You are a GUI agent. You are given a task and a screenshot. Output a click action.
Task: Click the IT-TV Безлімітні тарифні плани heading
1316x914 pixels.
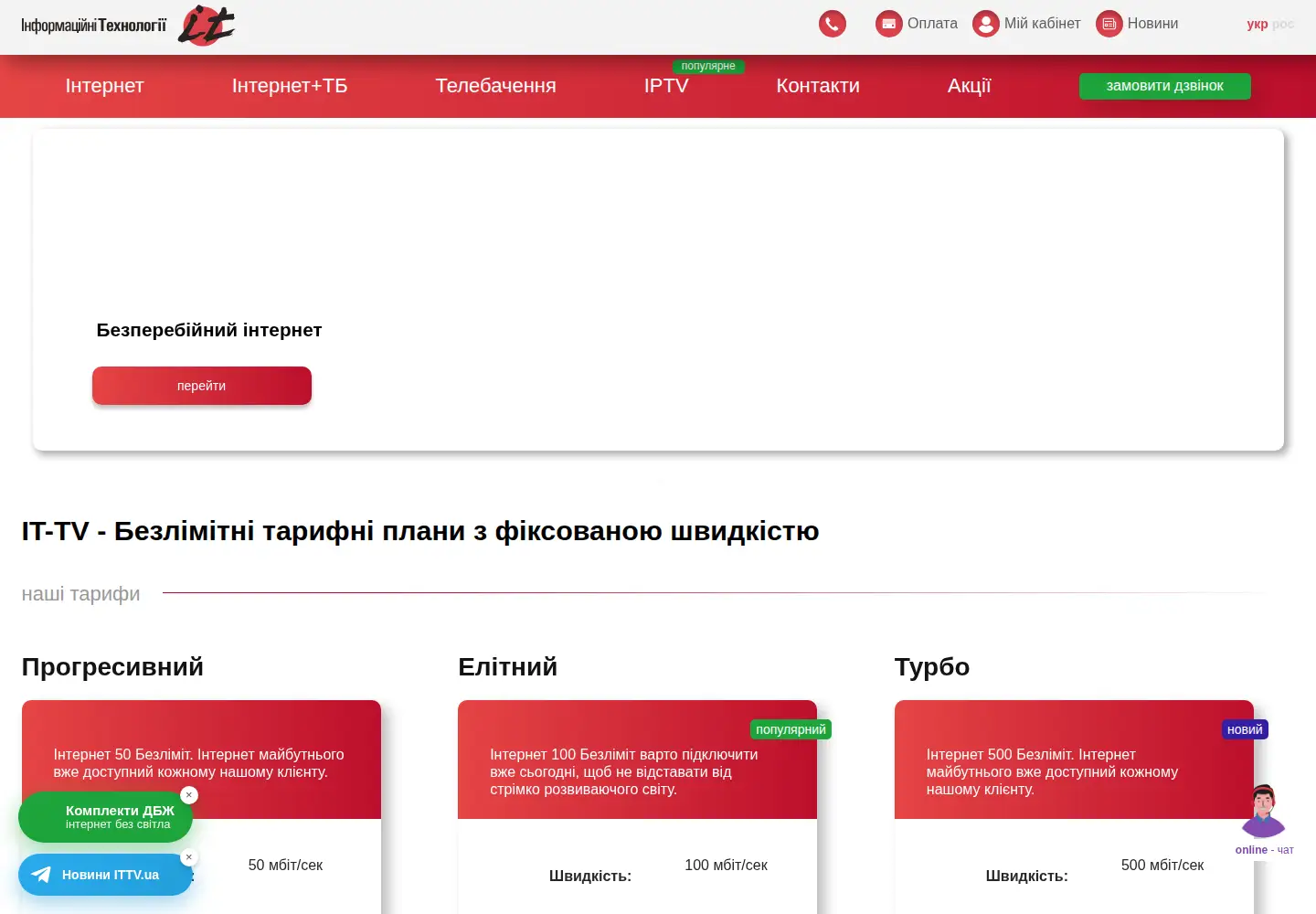point(420,531)
